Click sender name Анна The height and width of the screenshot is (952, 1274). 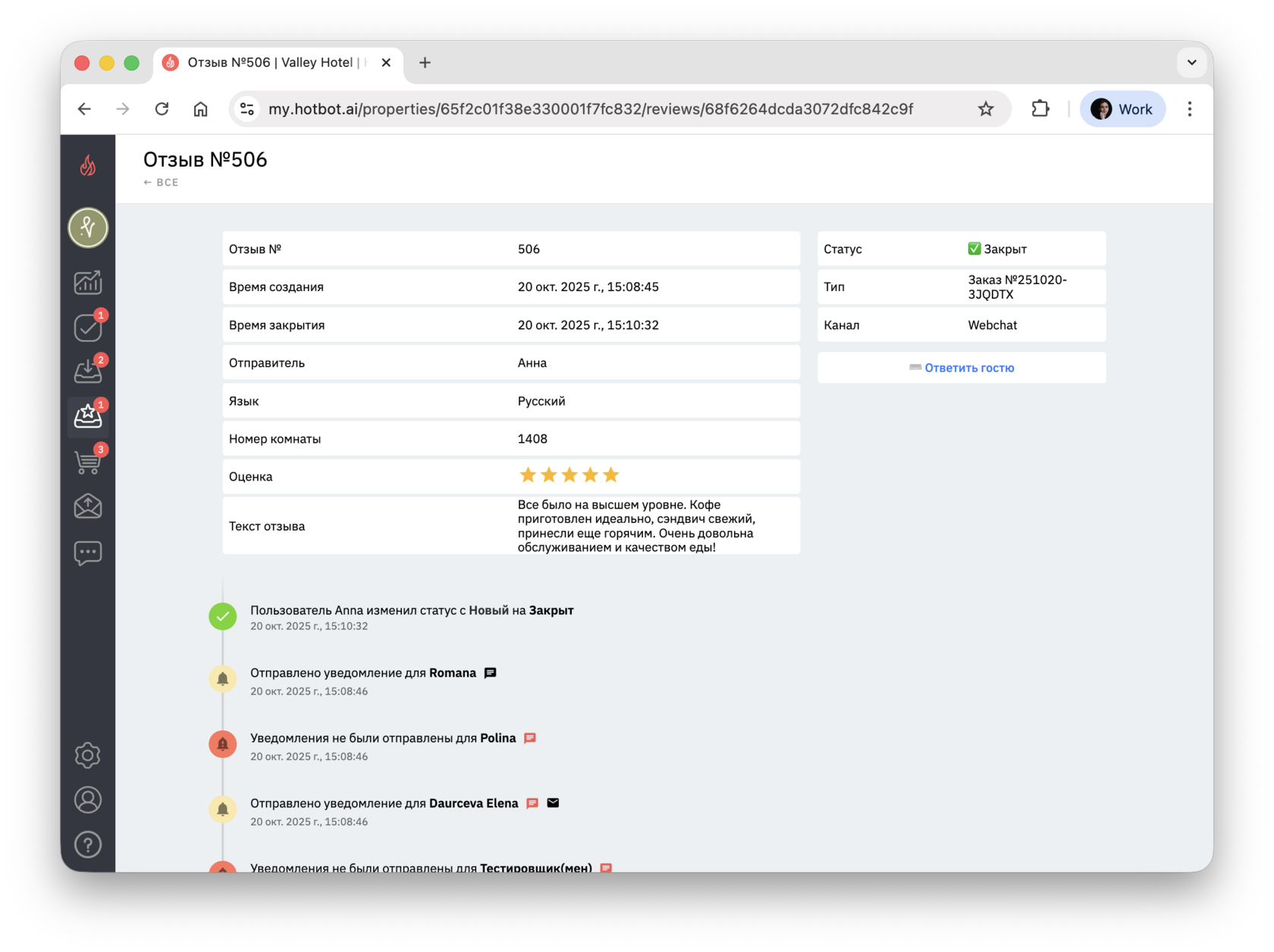tap(532, 363)
